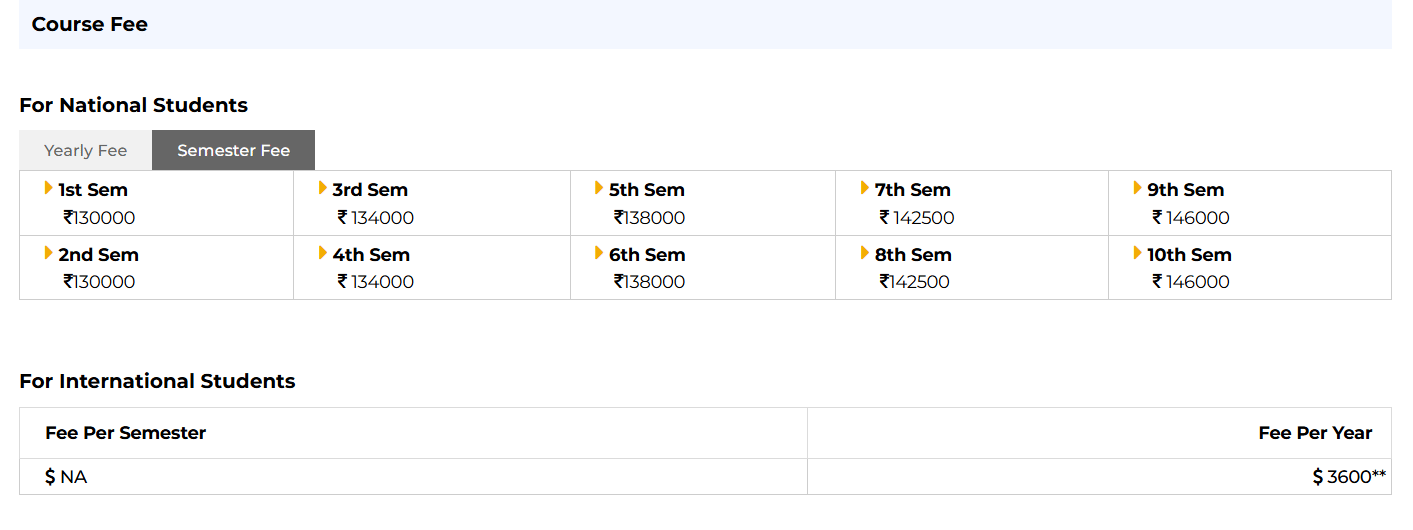Click the arrow icon beside 9th Sem
1413x530 pixels.
click(1138, 188)
